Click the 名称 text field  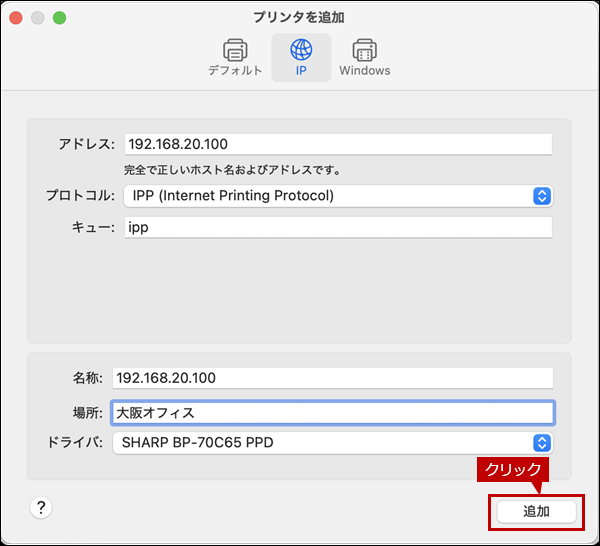(x=332, y=378)
